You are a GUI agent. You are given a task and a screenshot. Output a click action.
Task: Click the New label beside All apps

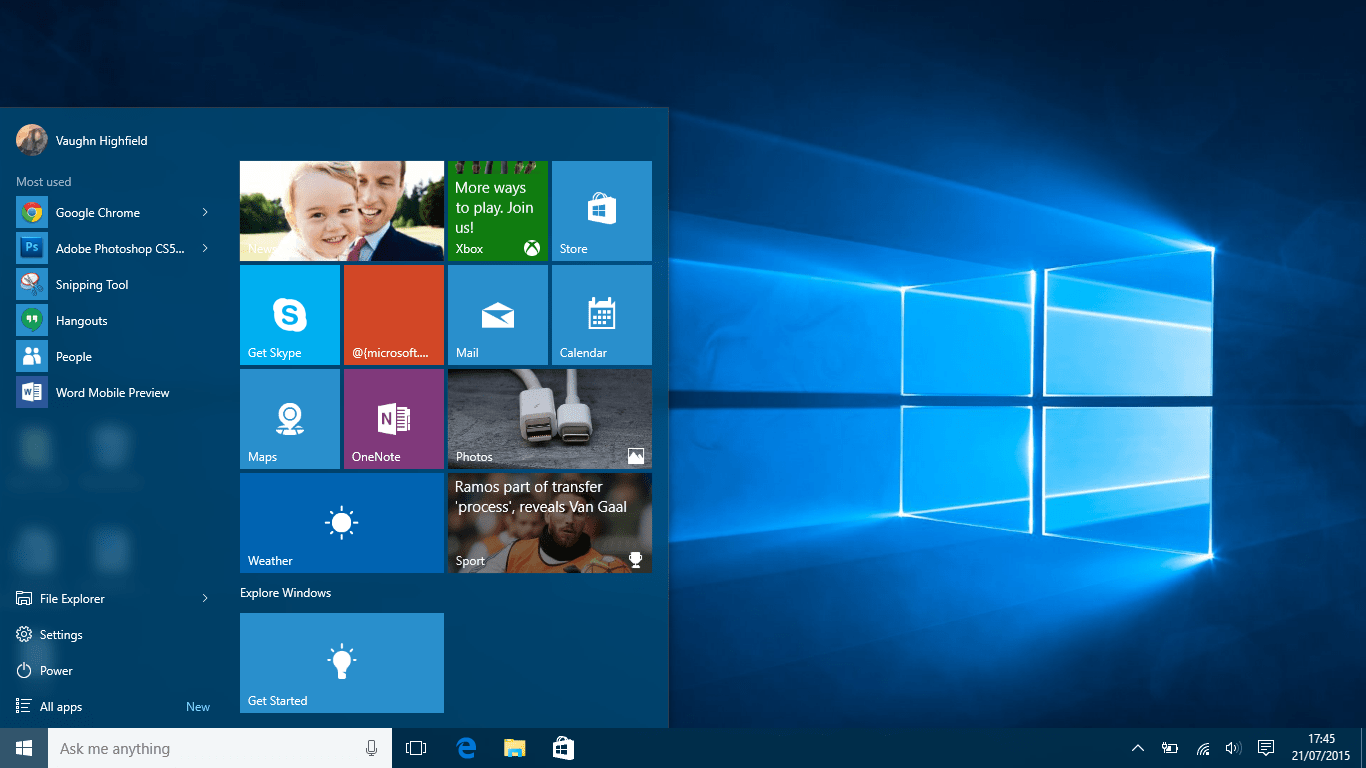(198, 707)
